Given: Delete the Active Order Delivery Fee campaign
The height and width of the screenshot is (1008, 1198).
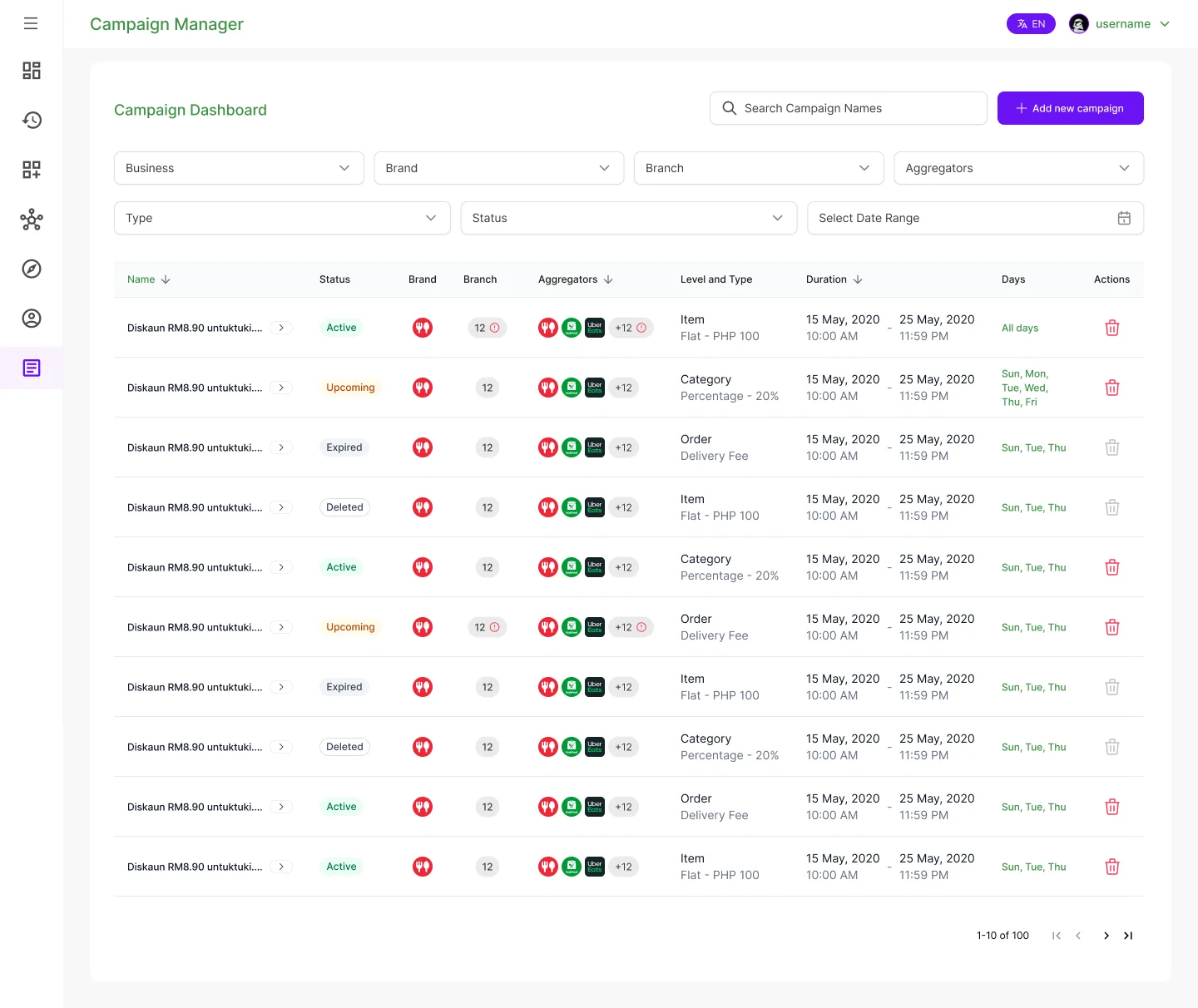Looking at the screenshot, I should pyautogui.click(x=1112, y=807).
